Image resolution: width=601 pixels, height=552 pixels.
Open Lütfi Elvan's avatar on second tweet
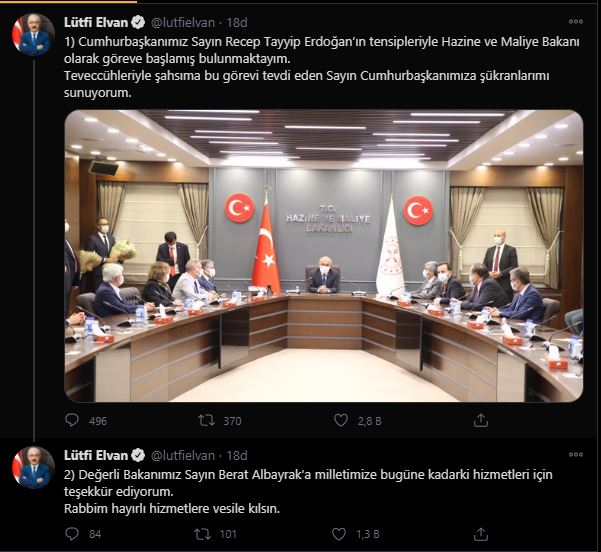pos(33,468)
